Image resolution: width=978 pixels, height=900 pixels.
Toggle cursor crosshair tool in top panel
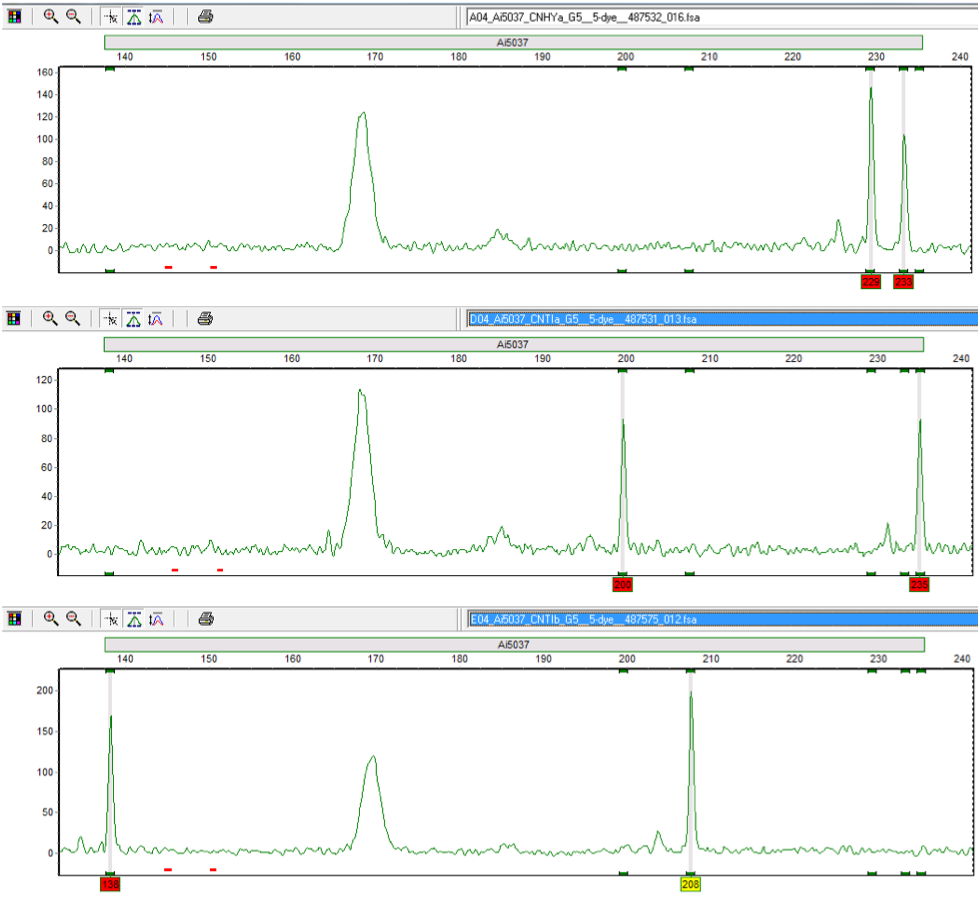(x=112, y=17)
